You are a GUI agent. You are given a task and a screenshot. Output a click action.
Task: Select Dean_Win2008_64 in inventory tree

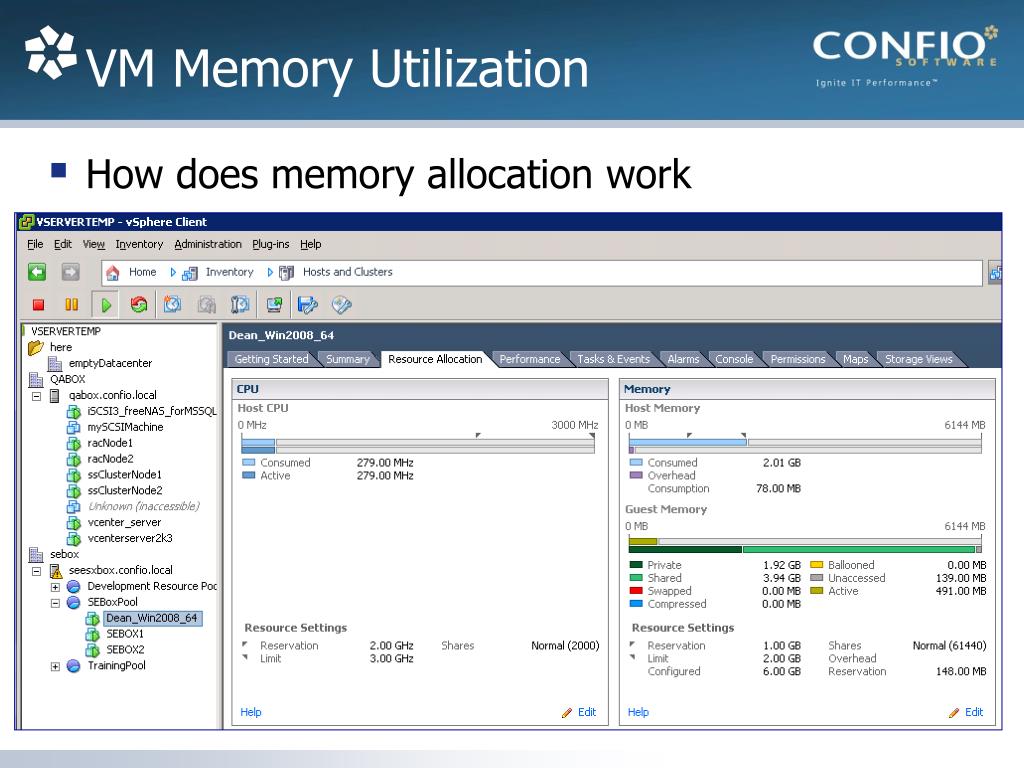pyautogui.click(x=152, y=618)
